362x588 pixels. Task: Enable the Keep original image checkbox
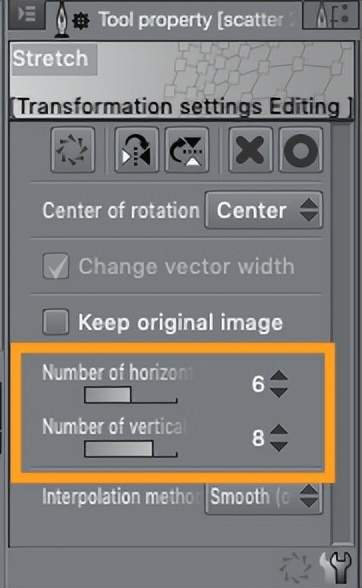[56, 322]
